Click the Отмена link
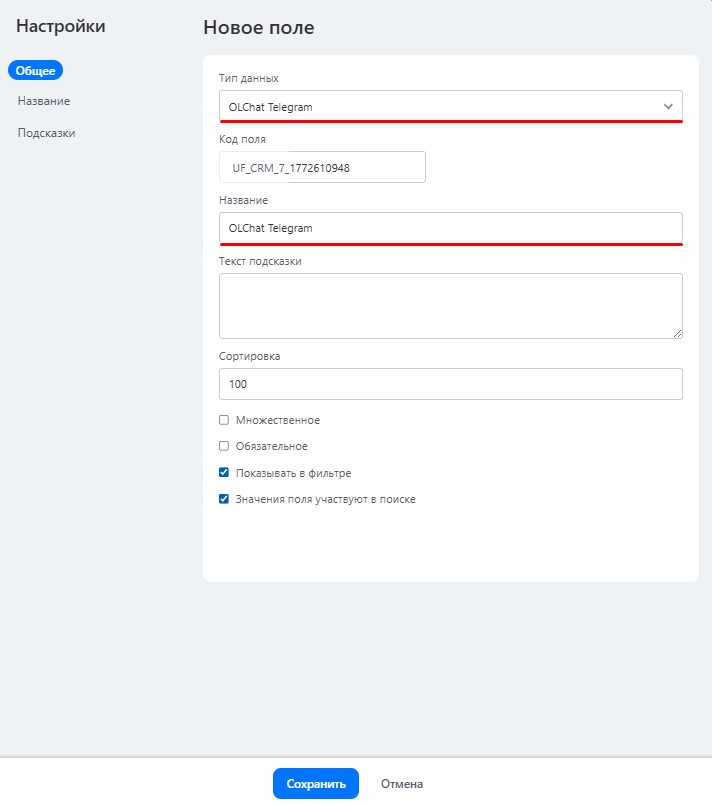The image size is (712, 805). (x=402, y=784)
